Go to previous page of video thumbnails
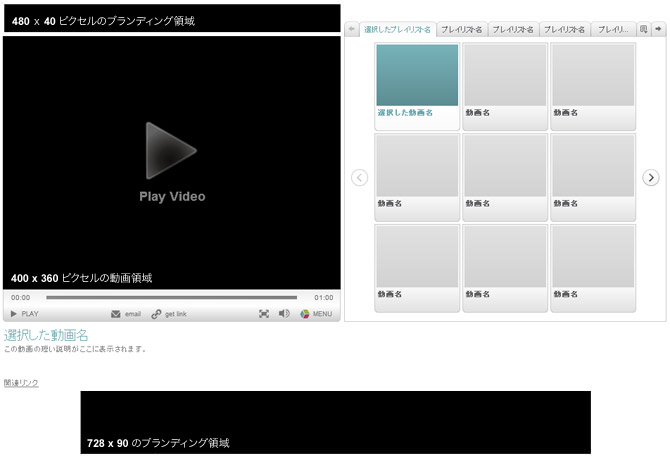This screenshot has height=458, width=670. [x=359, y=177]
